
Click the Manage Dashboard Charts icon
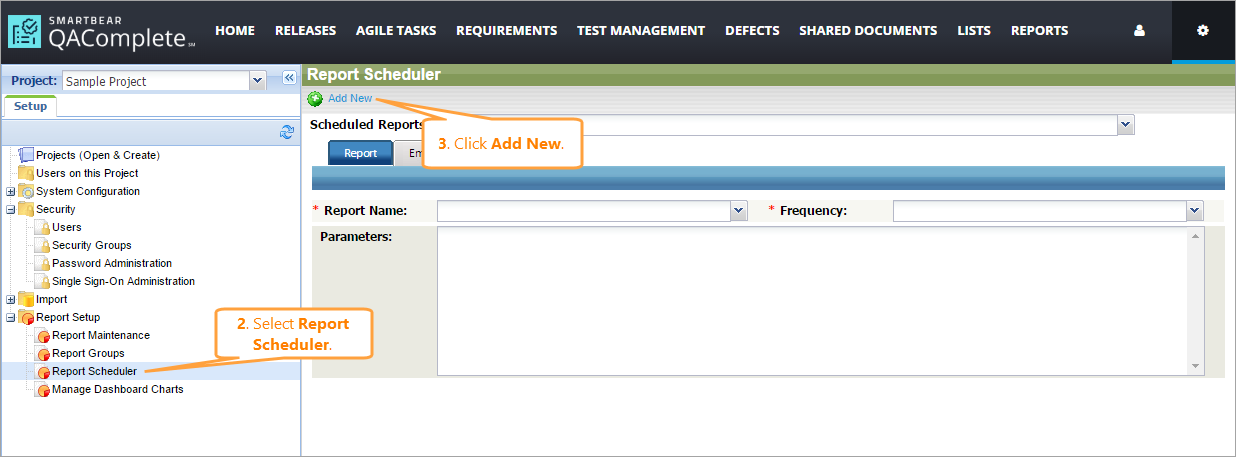[x=42, y=390]
